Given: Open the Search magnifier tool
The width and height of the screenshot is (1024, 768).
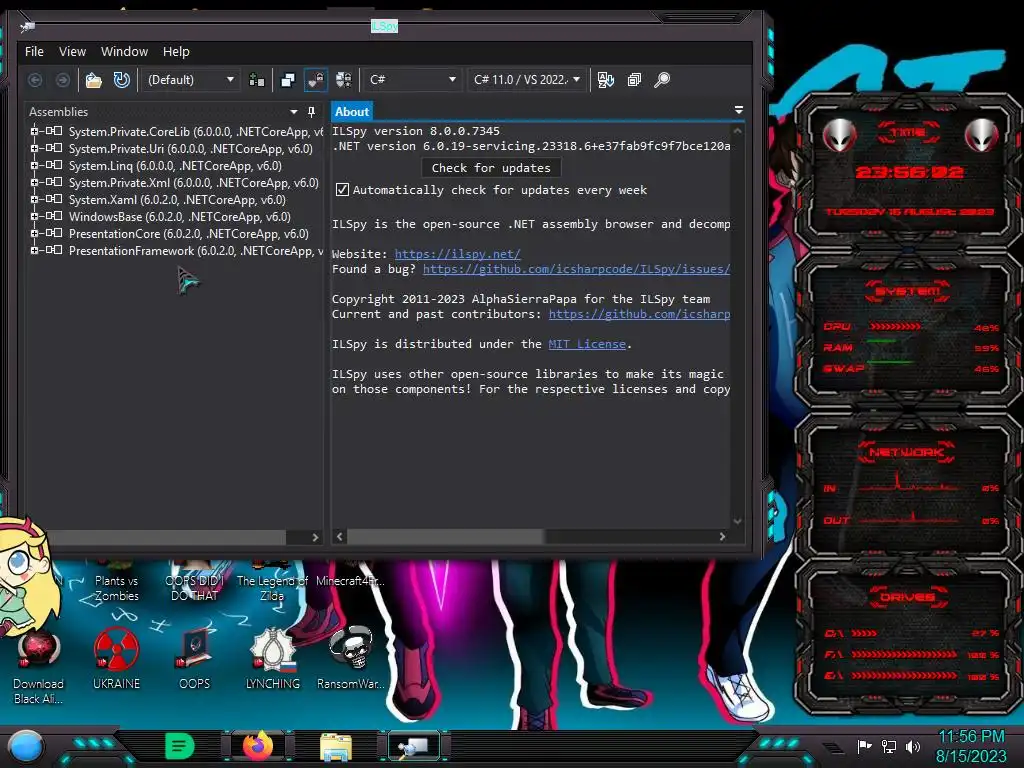Looking at the screenshot, I should [662, 80].
